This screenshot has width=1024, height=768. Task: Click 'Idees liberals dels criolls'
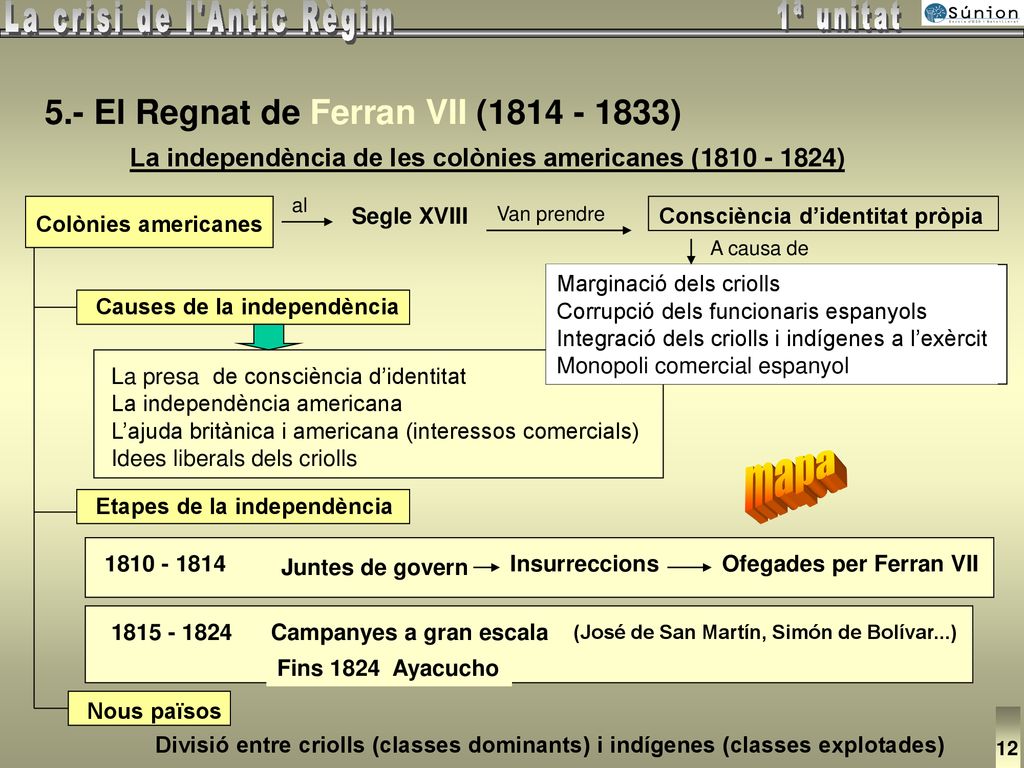234,458
